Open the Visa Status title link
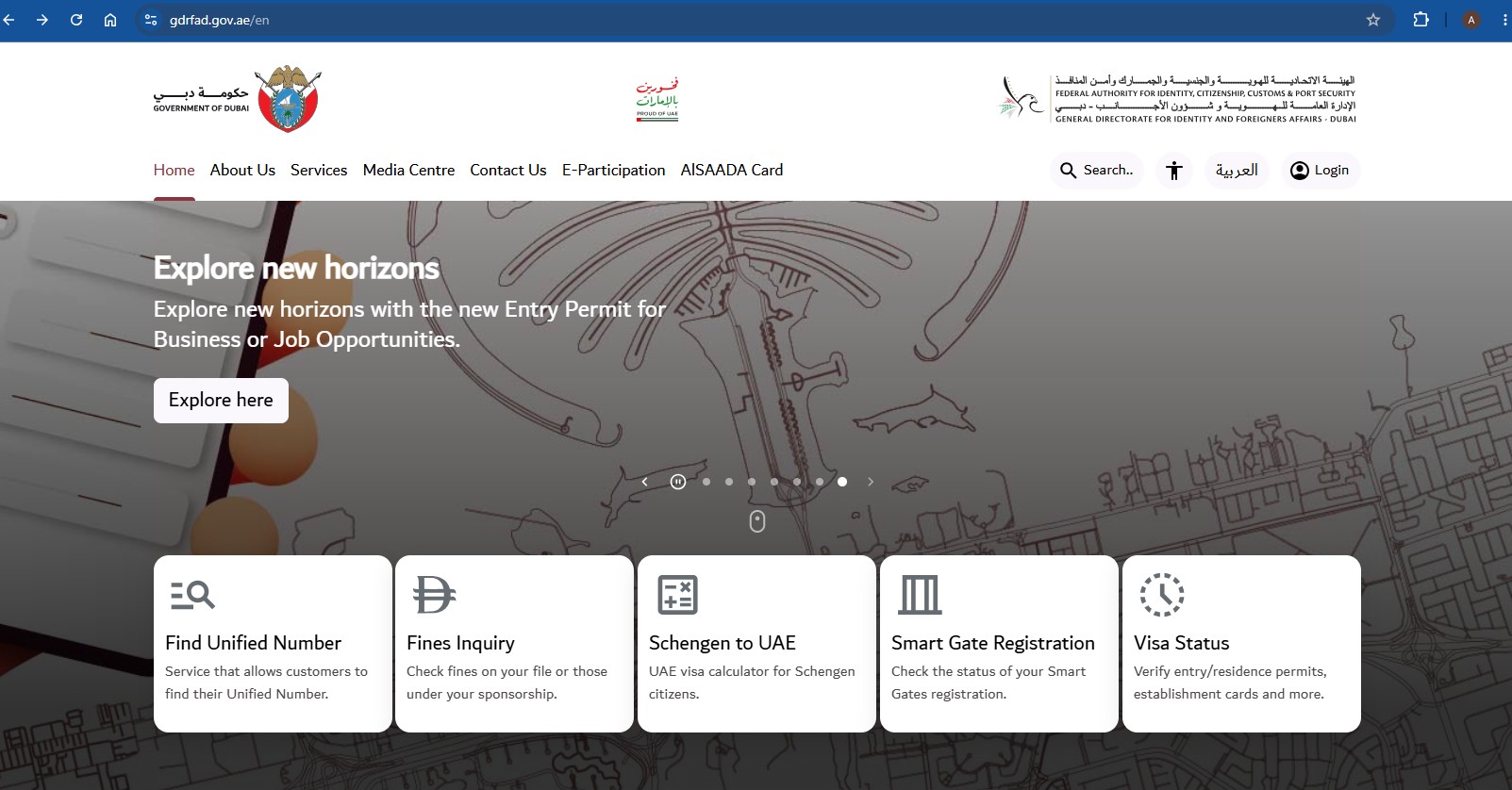1512x790 pixels. point(1182,643)
